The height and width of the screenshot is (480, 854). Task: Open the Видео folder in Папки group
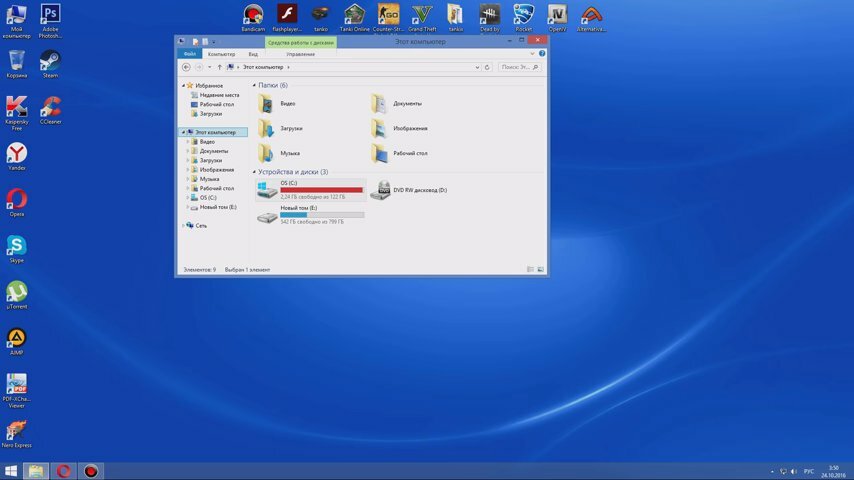click(278, 104)
